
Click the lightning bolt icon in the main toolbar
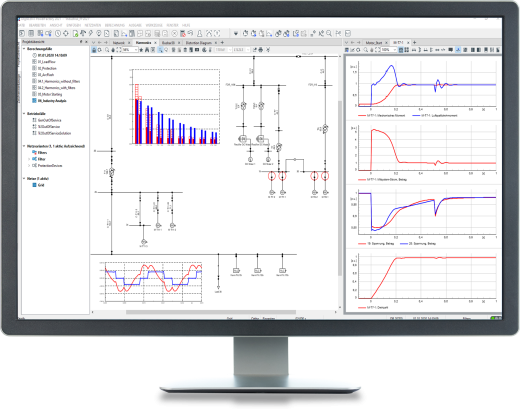(90, 33)
